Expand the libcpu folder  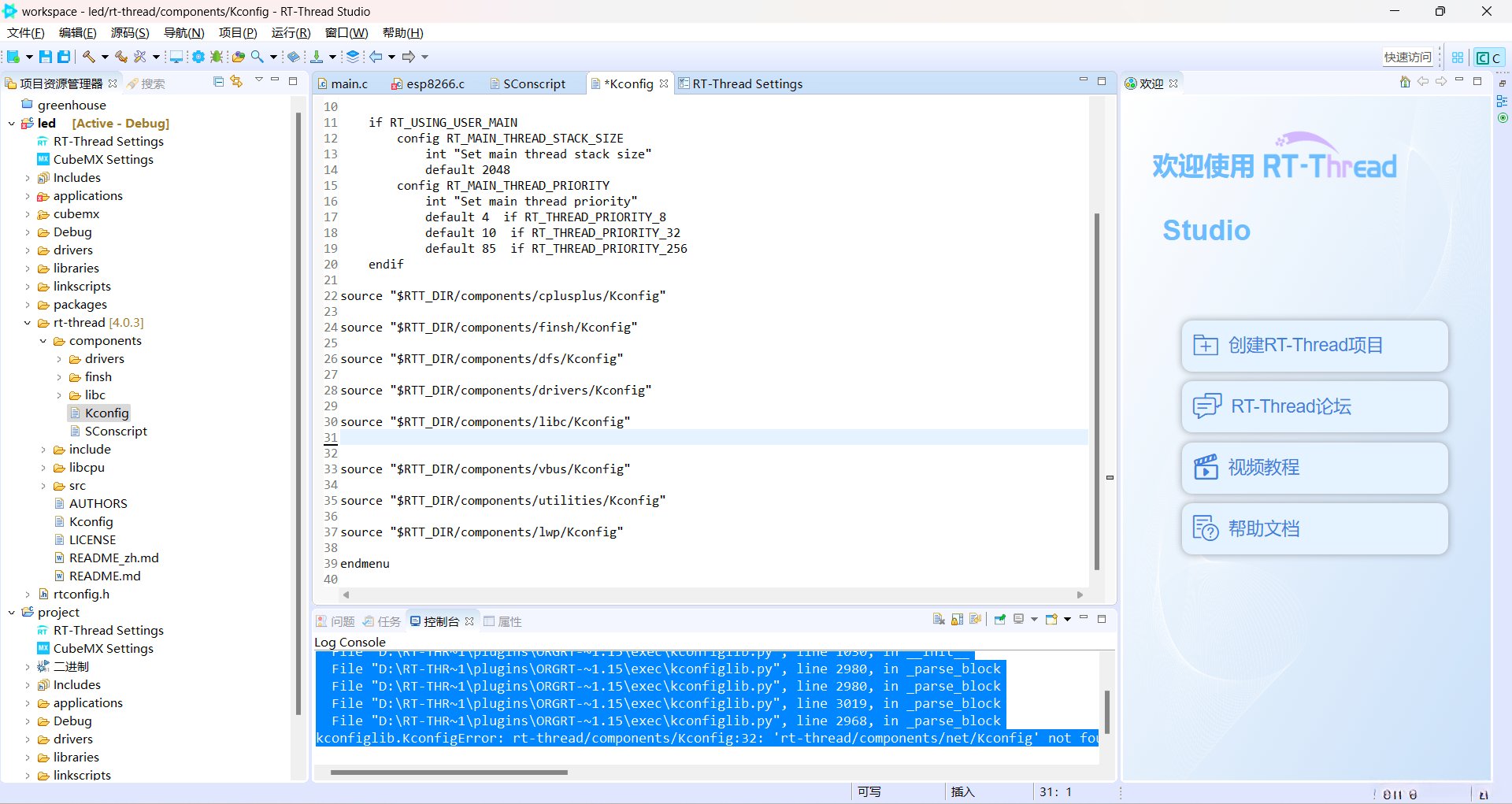pyautogui.click(x=43, y=468)
